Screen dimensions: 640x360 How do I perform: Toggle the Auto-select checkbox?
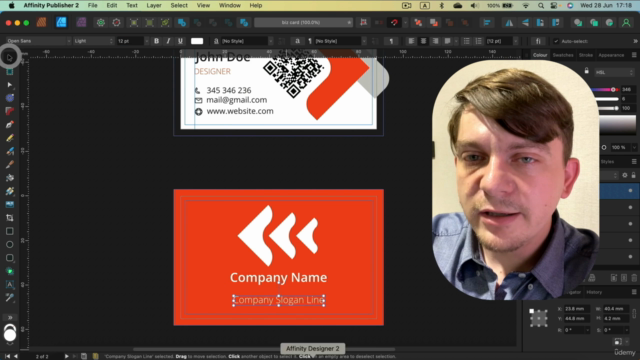coord(556,41)
